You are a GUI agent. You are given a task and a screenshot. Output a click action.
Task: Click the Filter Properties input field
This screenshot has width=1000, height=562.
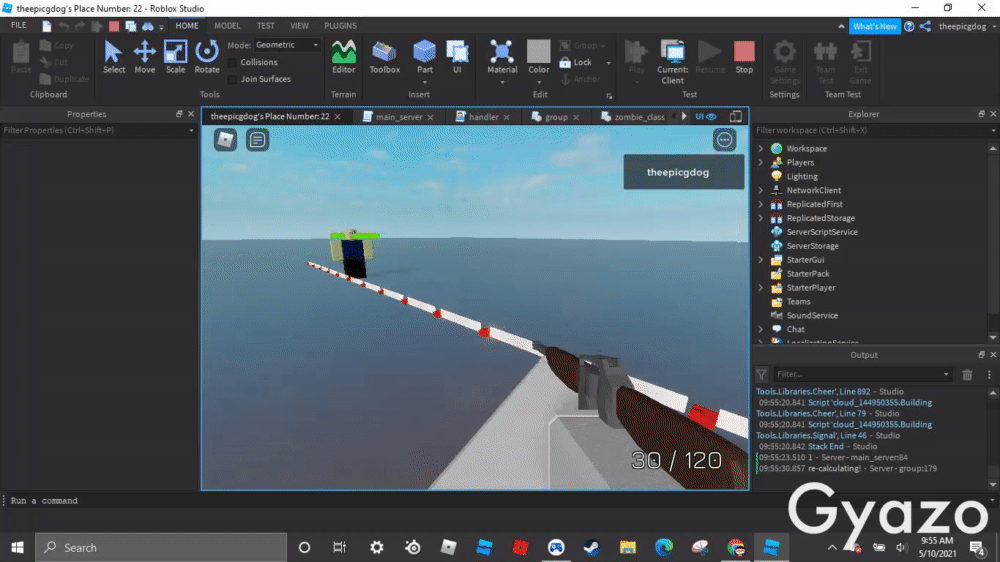pyautogui.click(x=98, y=130)
